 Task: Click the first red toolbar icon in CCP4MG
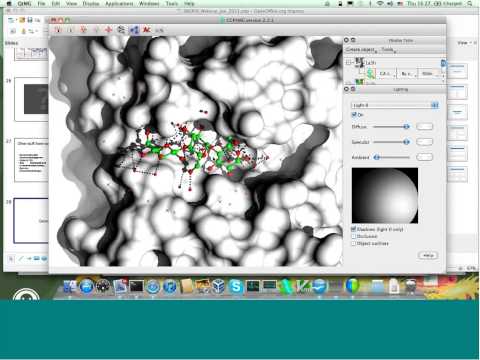(58, 30)
